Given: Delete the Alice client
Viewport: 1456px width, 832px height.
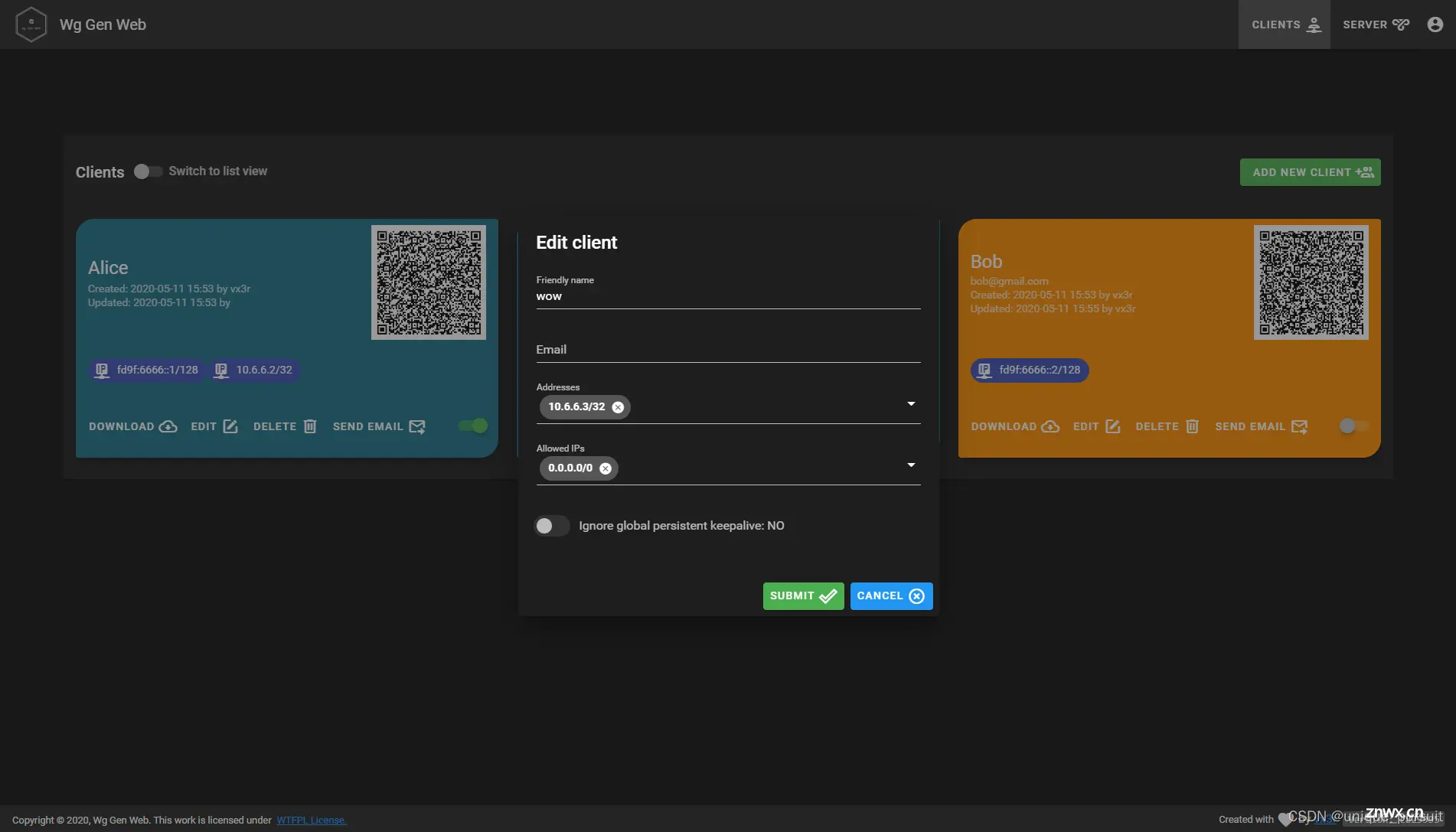Looking at the screenshot, I should [284, 426].
